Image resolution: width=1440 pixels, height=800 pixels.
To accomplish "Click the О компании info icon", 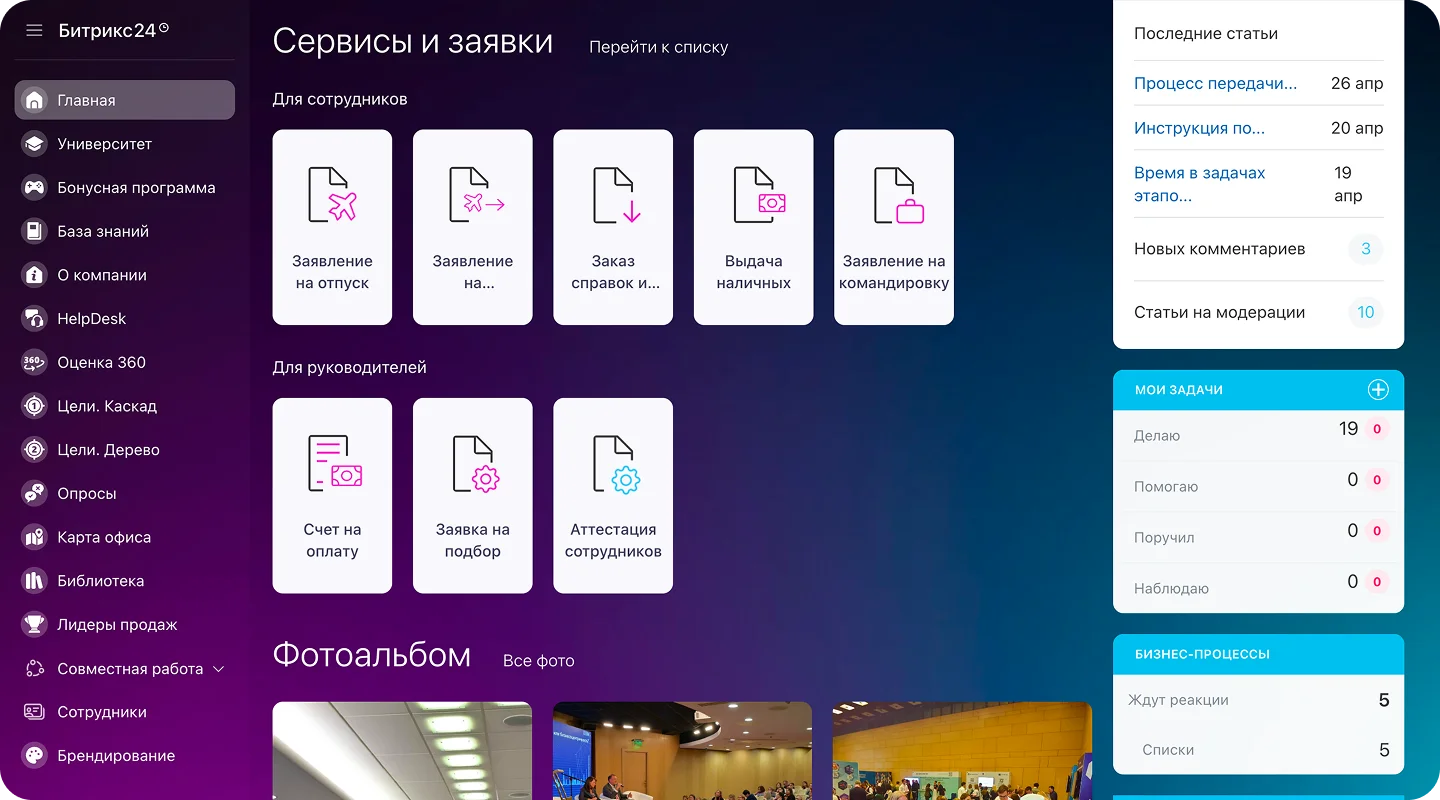I will coord(35,275).
